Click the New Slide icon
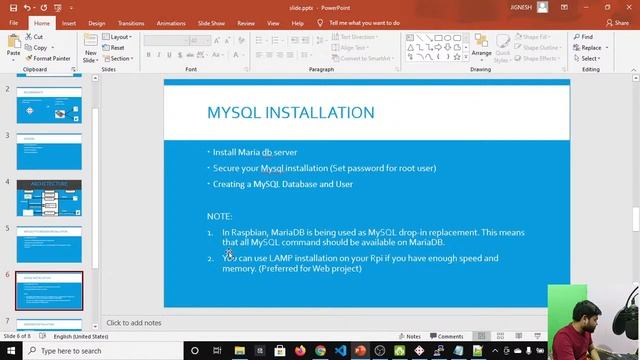This screenshot has height=360, width=640. tap(90, 41)
